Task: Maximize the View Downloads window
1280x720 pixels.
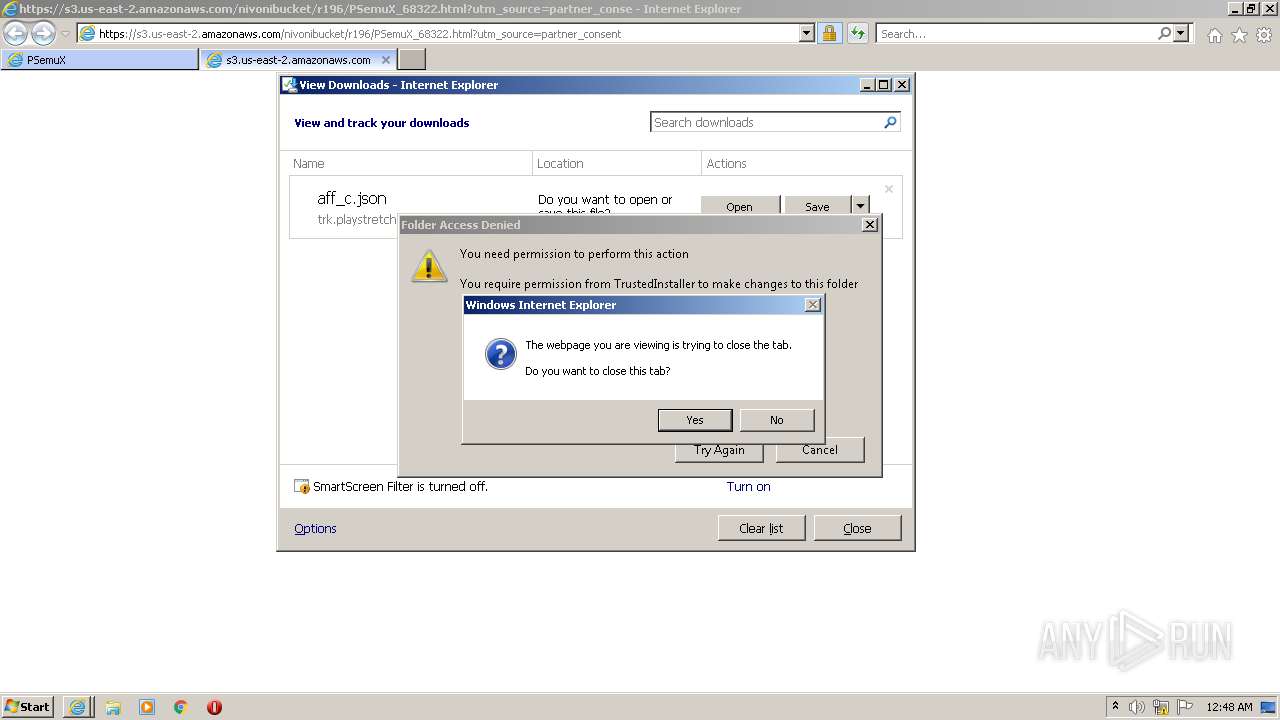Action: 884,85
